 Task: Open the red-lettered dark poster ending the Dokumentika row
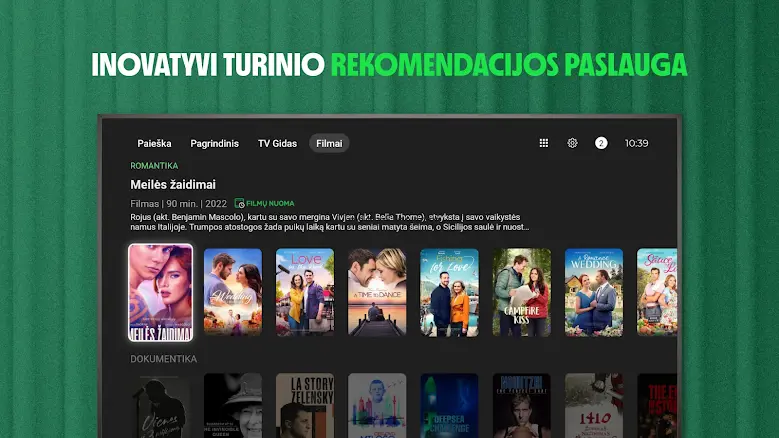point(657,406)
